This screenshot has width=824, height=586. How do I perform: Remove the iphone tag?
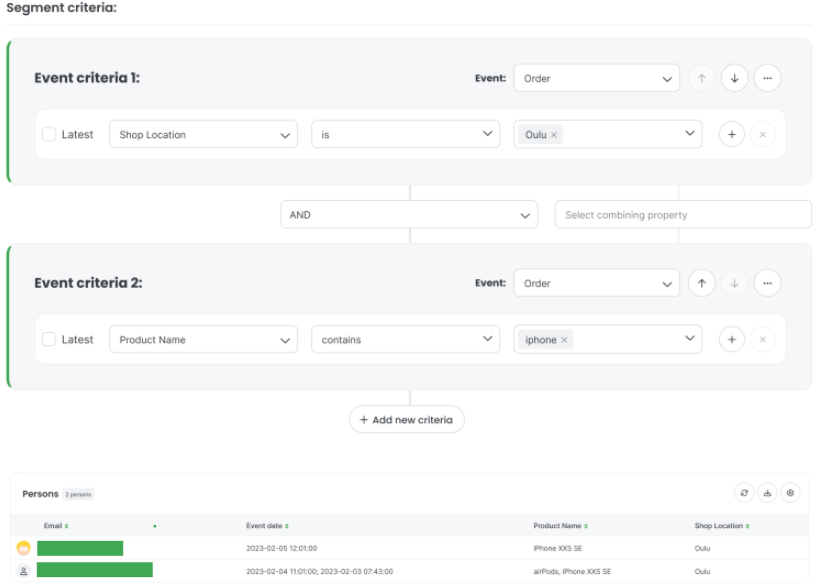pyautogui.click(x=564, y=340)
